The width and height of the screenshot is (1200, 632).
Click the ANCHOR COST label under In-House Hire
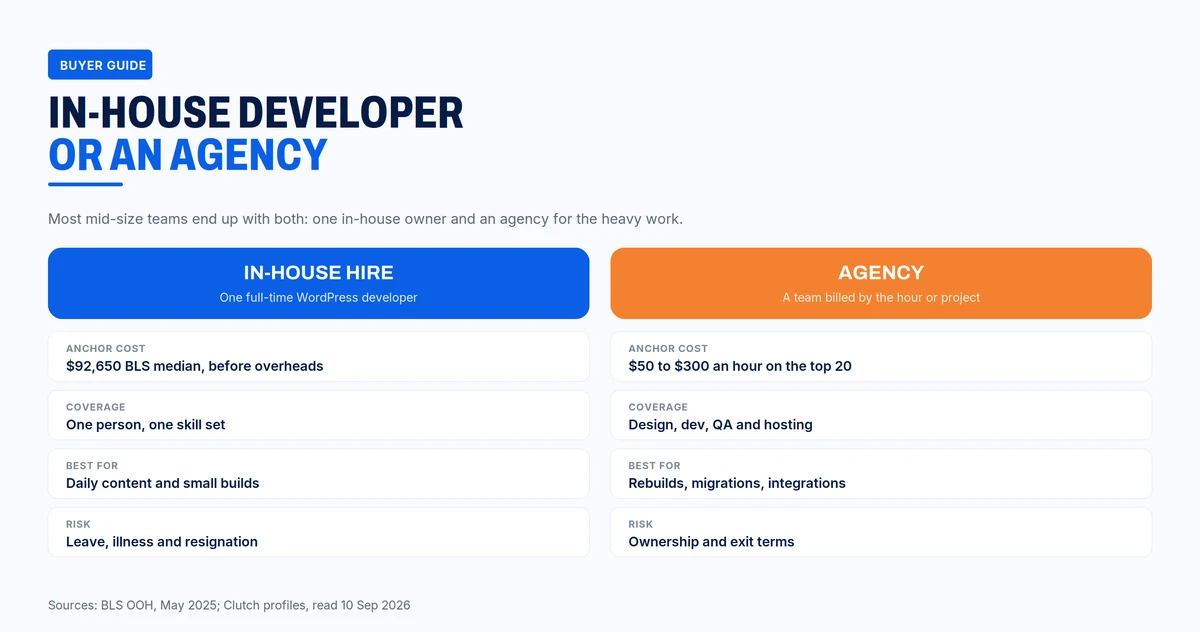pos(106,349)
